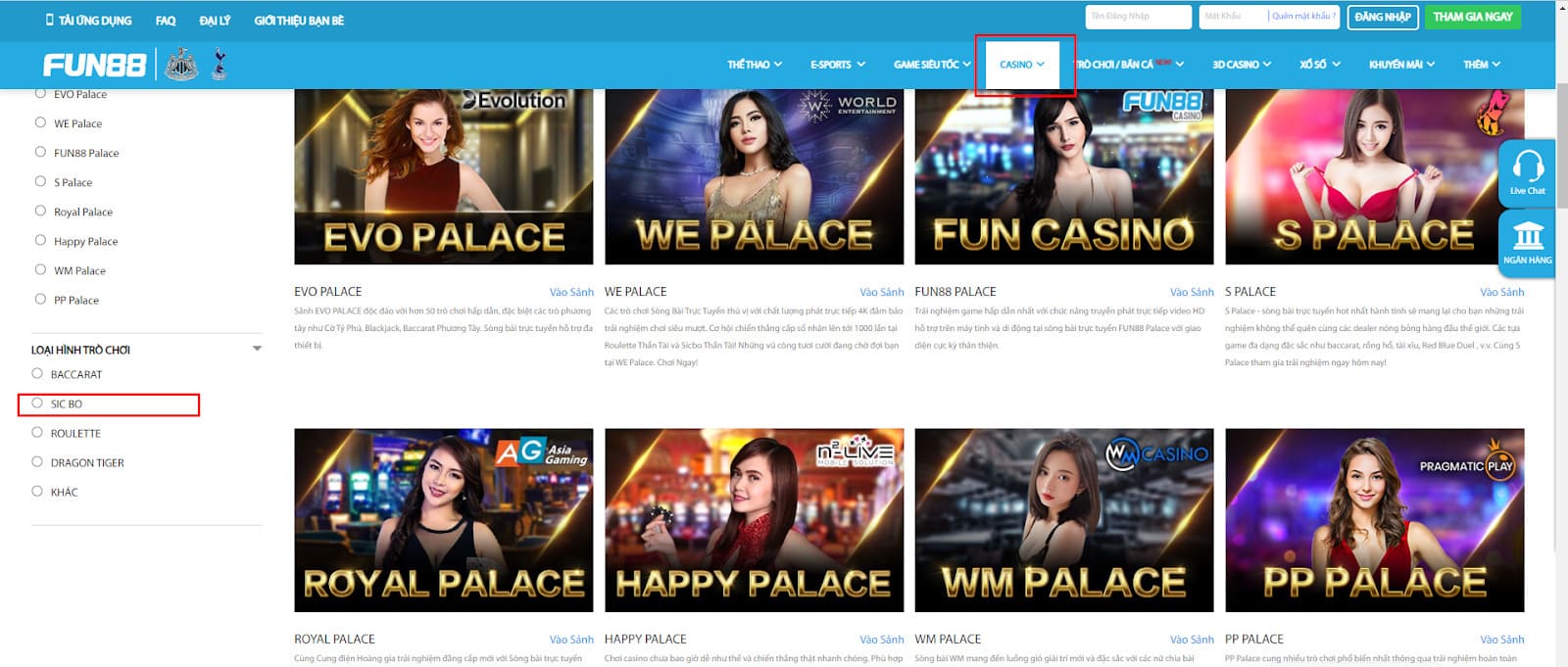The image size is (1568, 667).
Task: Click the Đăng Nhập login button
Action: (1382, 17)
